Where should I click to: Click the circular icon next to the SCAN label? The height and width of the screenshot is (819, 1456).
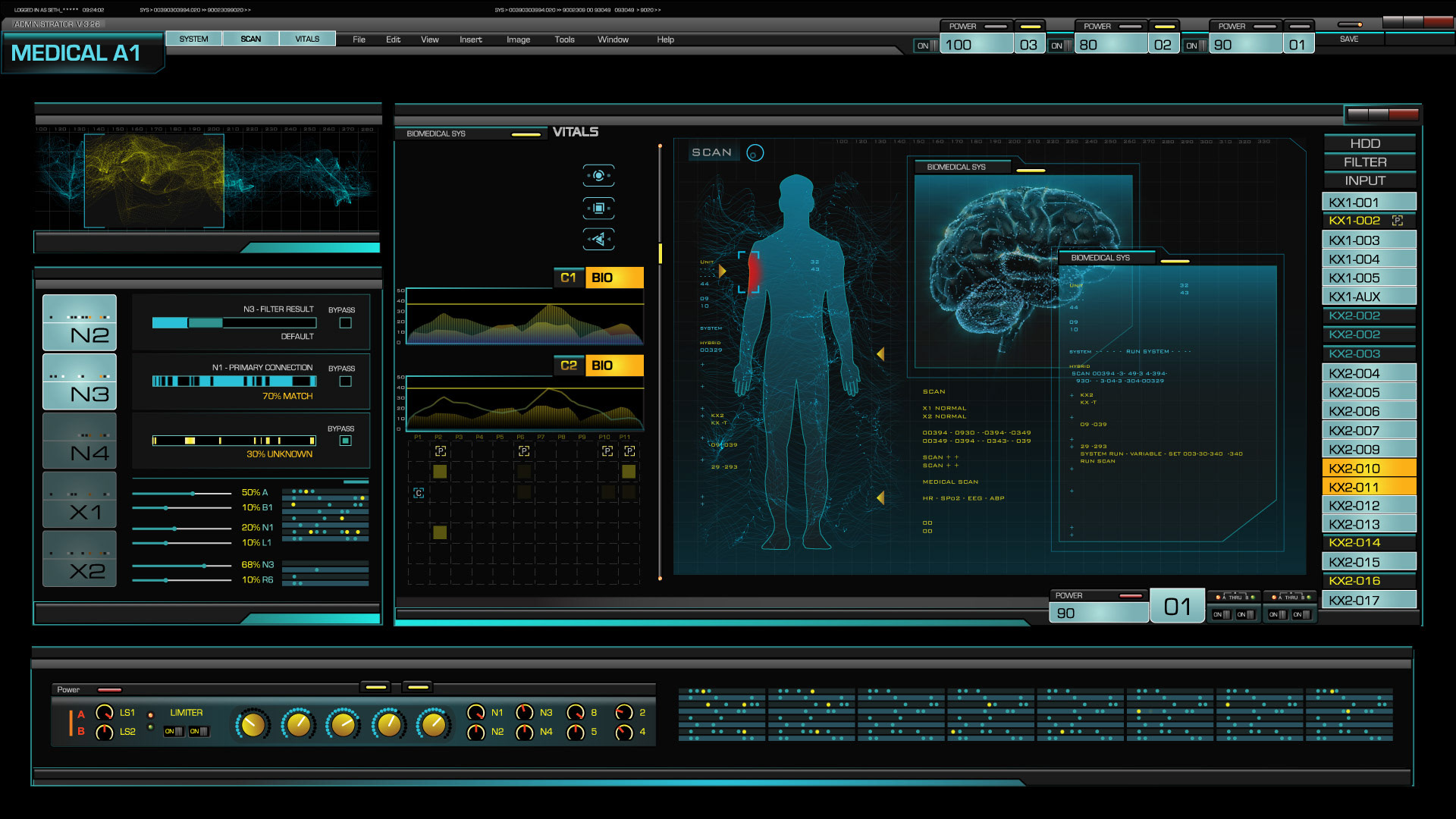755,153
